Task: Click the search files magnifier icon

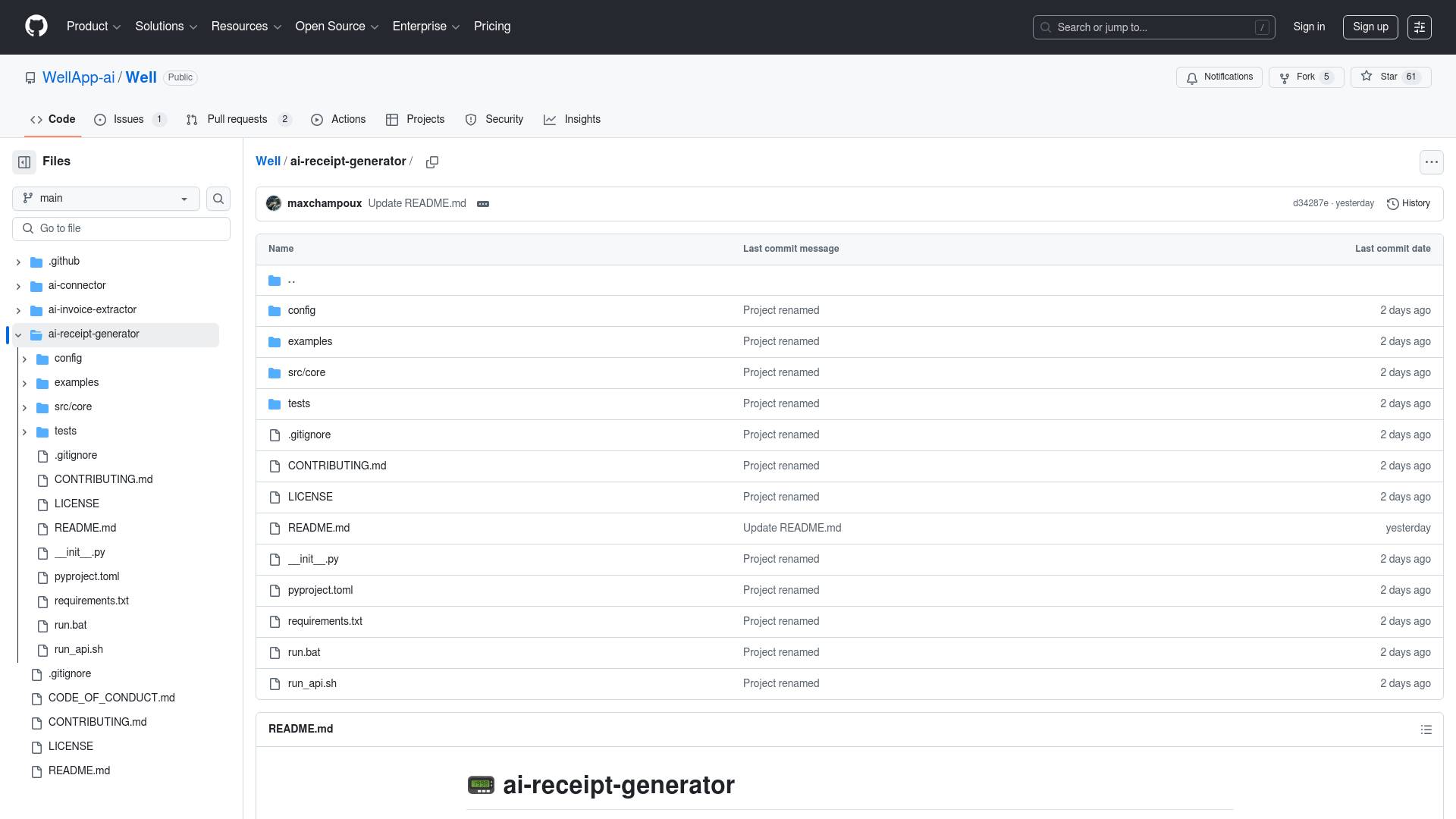Action: tap(218, 199)
